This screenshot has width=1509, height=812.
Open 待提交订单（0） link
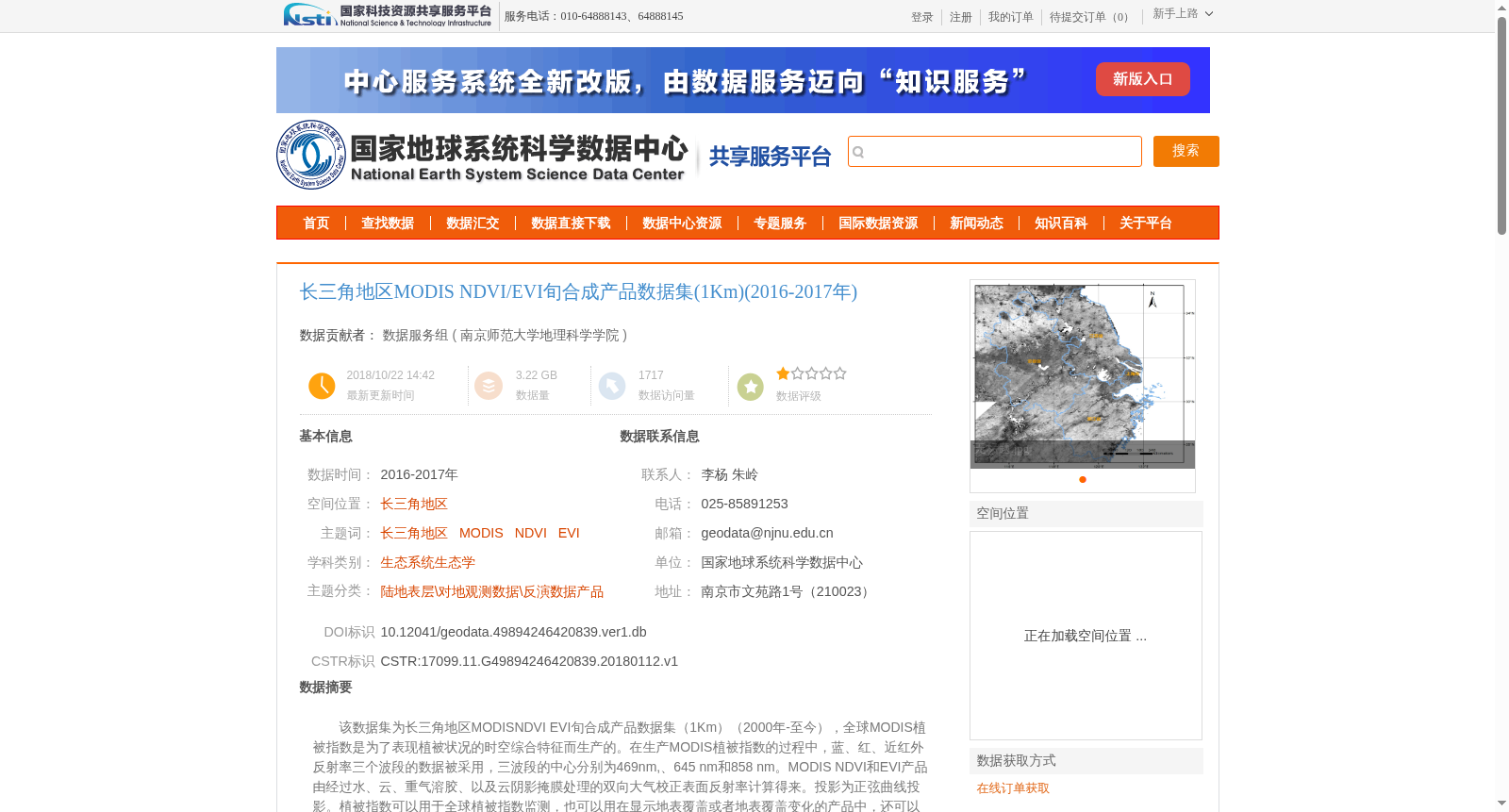point(1092,17)
